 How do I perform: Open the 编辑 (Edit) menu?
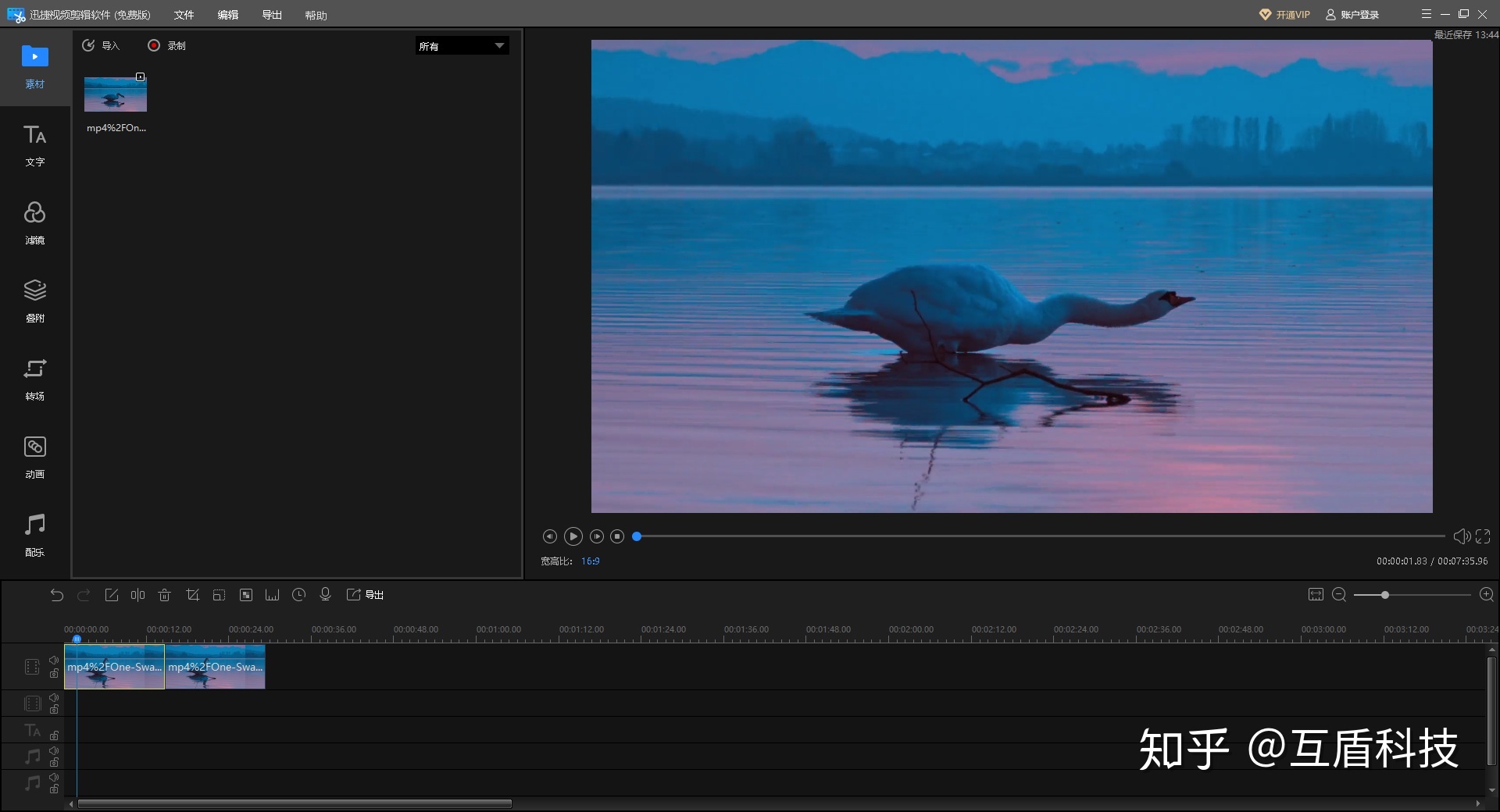tap(227, 15)
